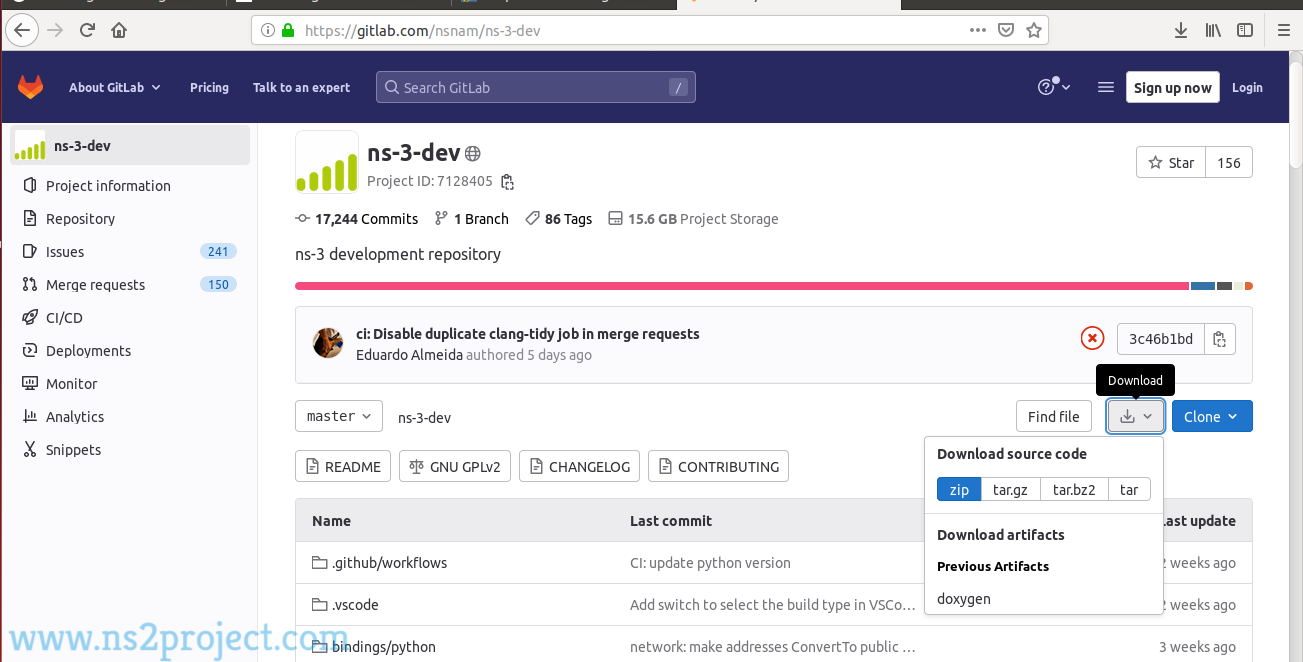Viewport: 1303px width, 662px height.
Task: Open the 86 Tags list
Action: [x=559, y=219]
